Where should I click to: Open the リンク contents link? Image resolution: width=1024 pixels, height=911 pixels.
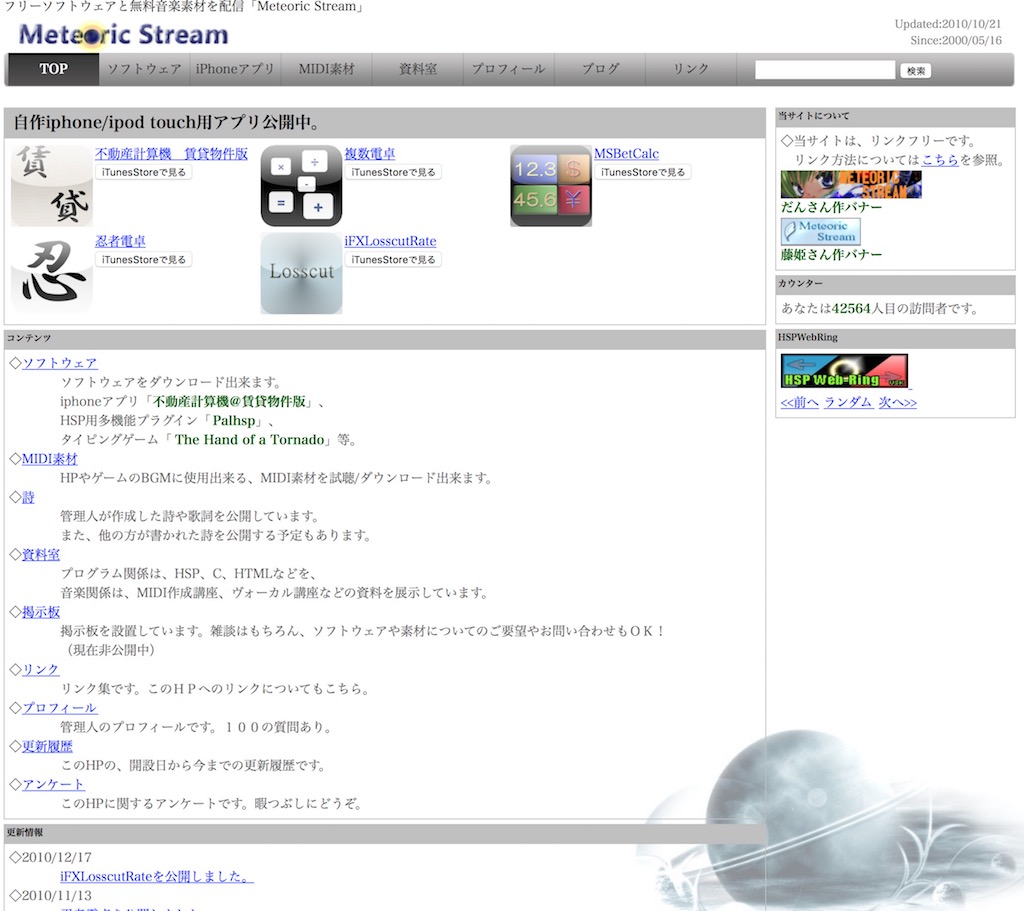[x=40, y=669]
